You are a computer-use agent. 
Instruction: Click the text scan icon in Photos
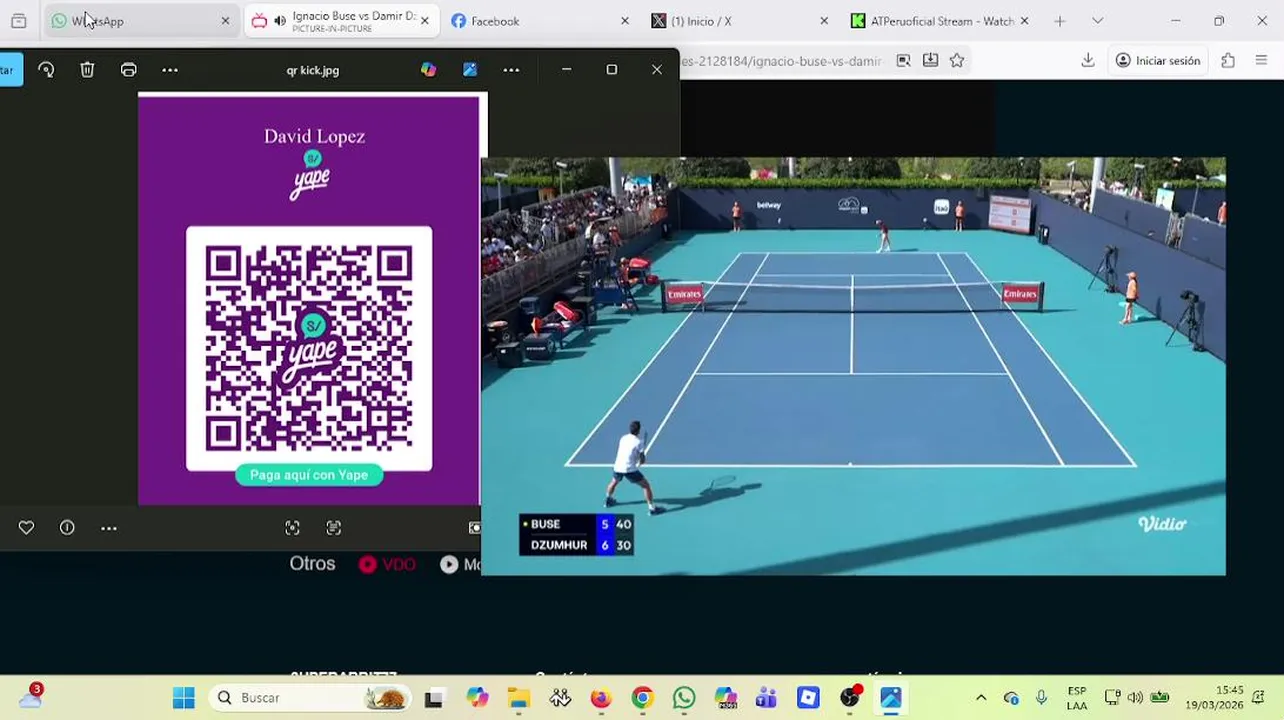pyautogui.click(x=334, y=528)
